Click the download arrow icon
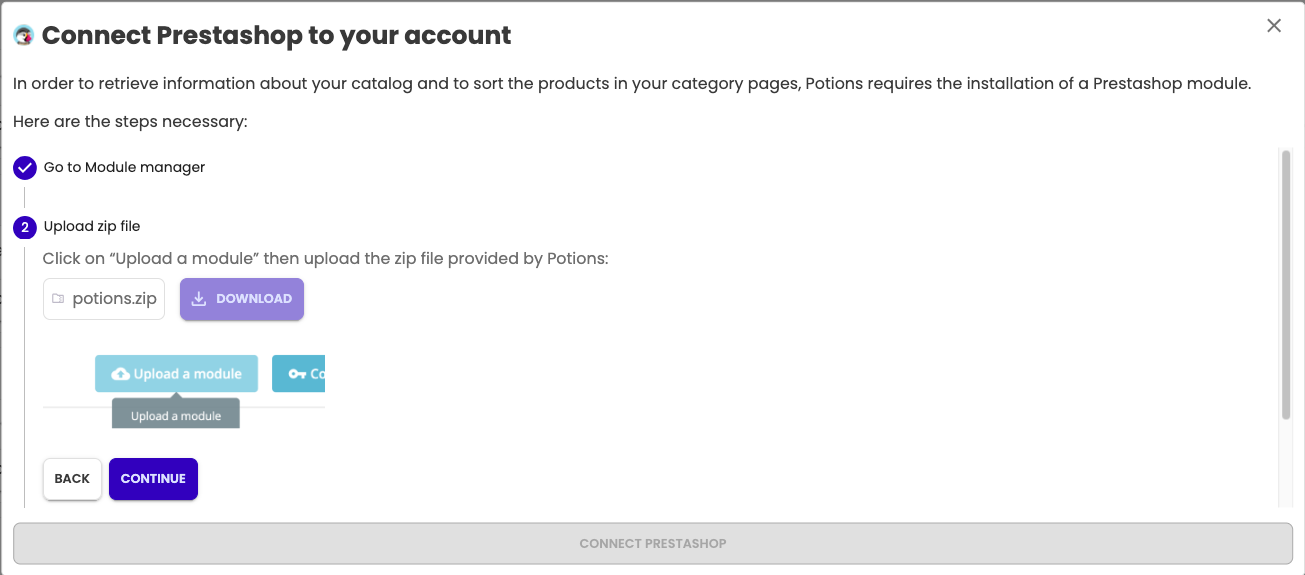This screenshot has height=575, width=1305. (x=199, y=299)
